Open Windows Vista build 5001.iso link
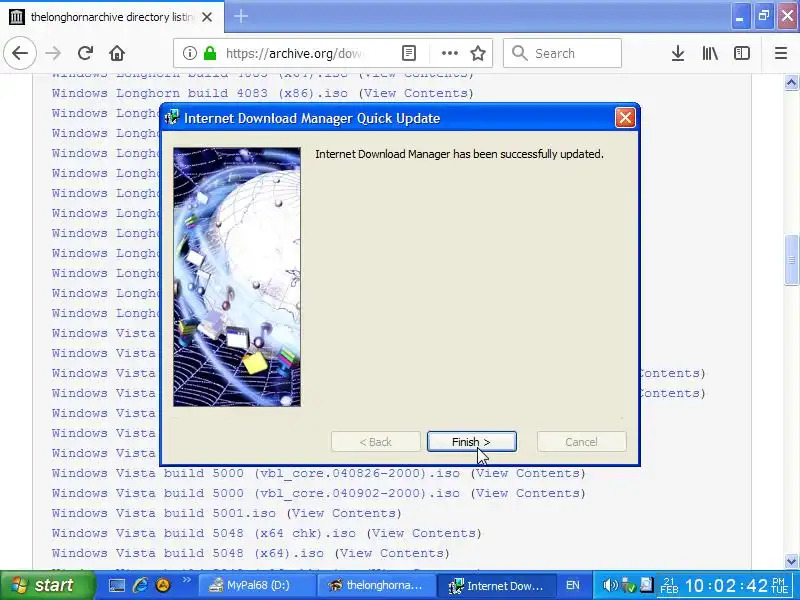Screen dimensions: 800x600 (x=164, y=513)
